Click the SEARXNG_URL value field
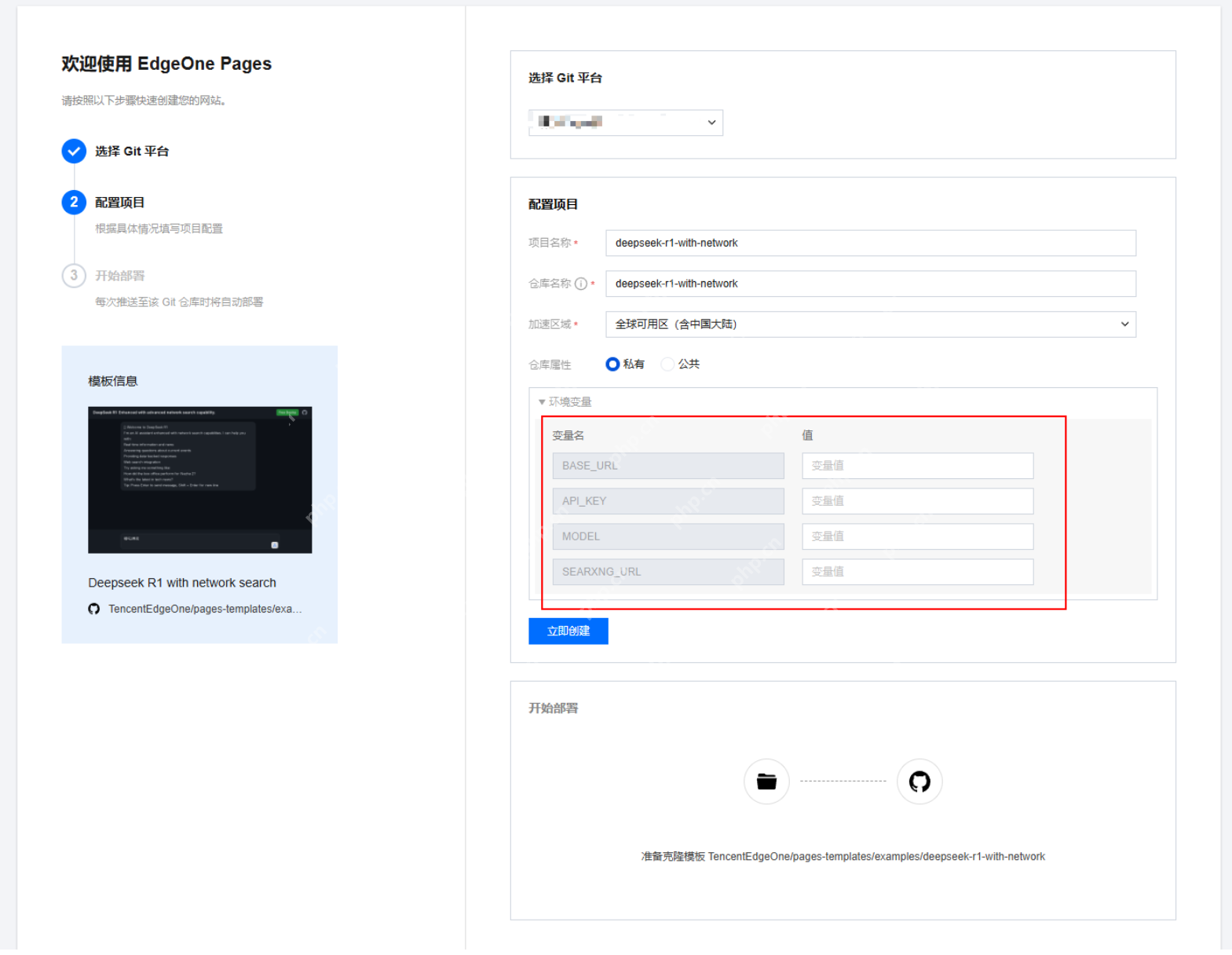This screenshot has height=955, width=1232. click(x=917, y=572)
